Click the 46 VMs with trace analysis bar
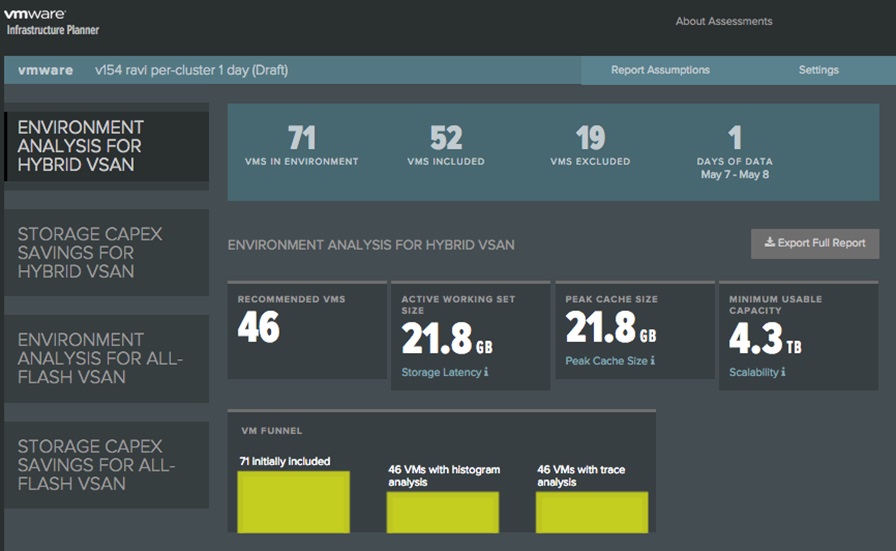 coord(592,512)
